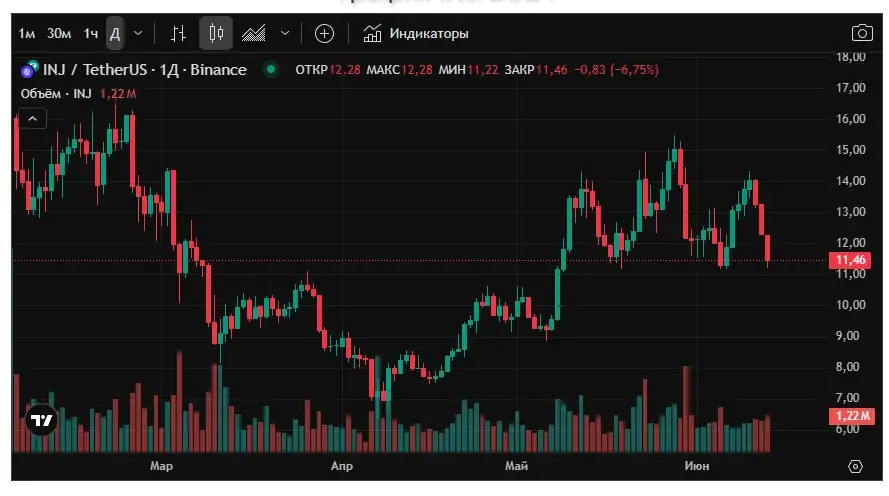
Task: Click the green market status dot
Action: pos(271,69)
